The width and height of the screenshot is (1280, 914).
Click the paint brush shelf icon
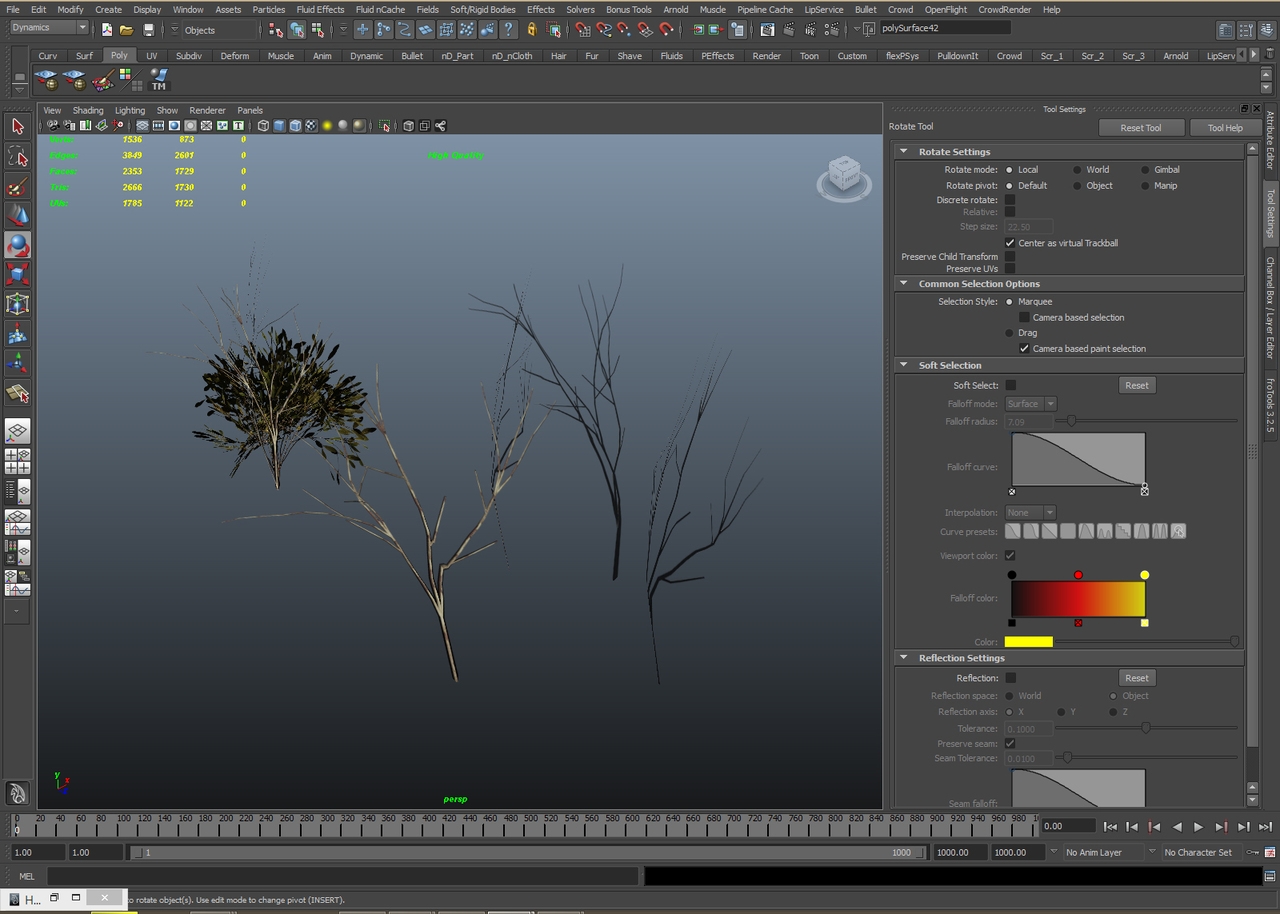(x=102, y=79)
